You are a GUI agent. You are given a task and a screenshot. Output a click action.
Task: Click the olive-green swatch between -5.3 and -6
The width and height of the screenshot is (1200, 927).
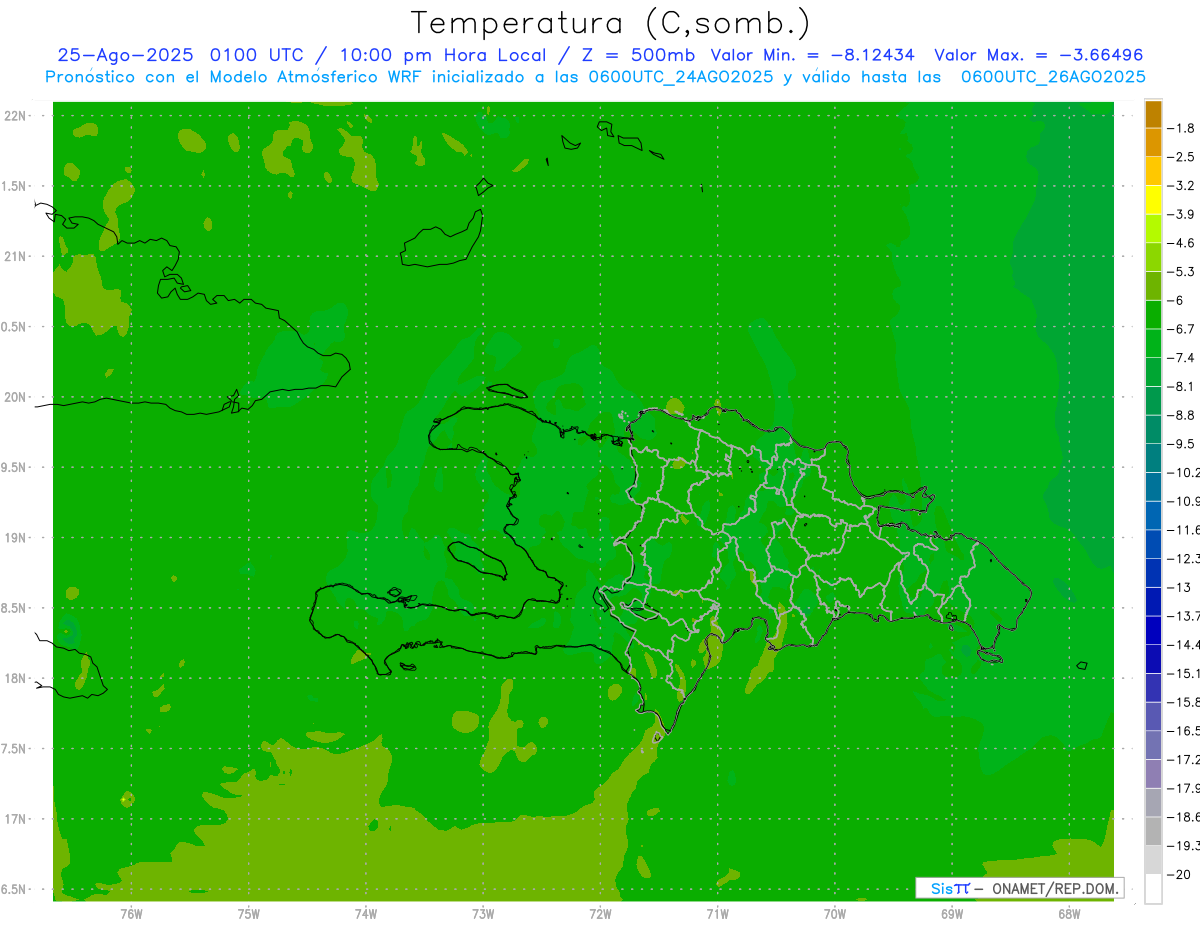point(1153,286)
